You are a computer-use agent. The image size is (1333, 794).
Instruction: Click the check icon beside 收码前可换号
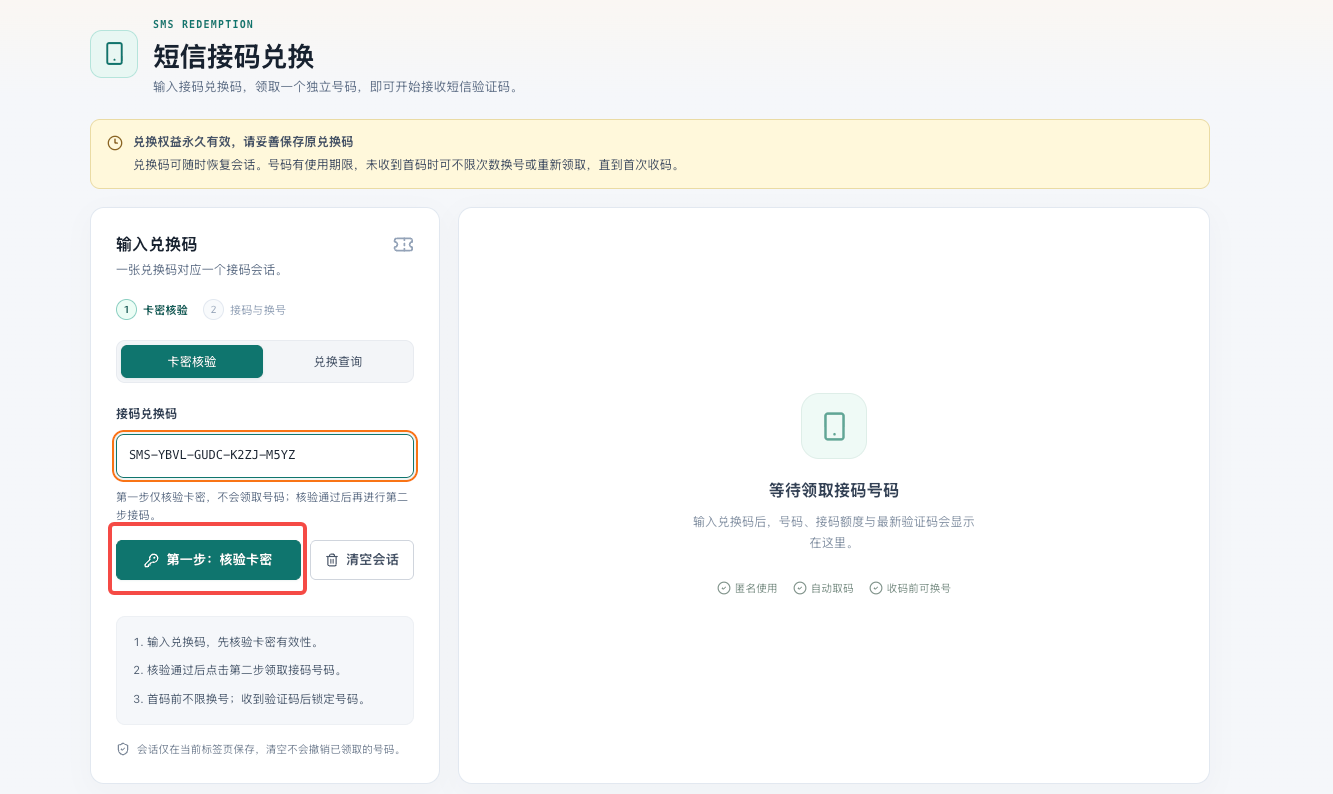(876, 588)
